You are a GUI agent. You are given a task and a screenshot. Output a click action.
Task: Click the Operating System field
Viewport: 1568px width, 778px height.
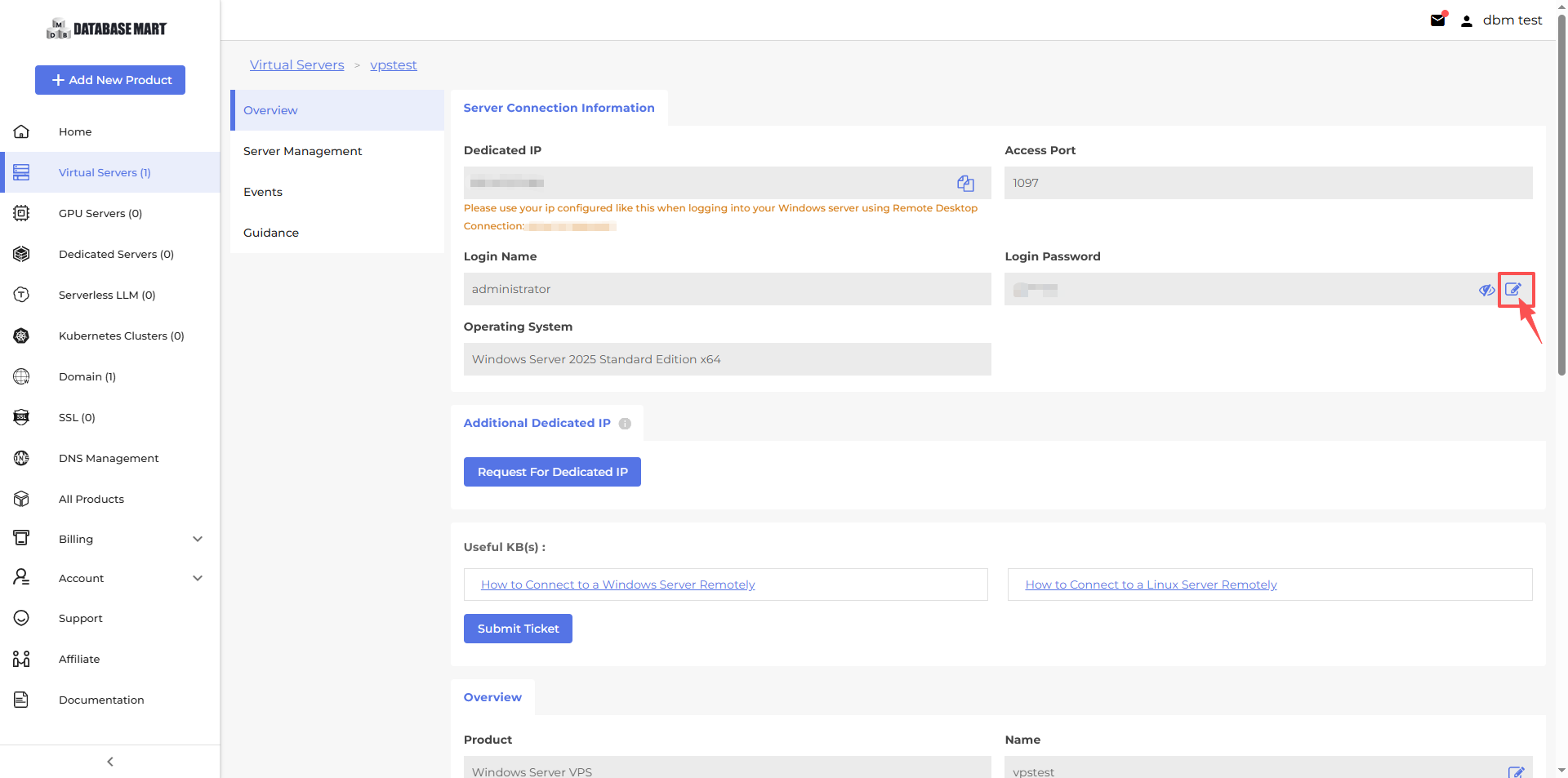point(728,359)
